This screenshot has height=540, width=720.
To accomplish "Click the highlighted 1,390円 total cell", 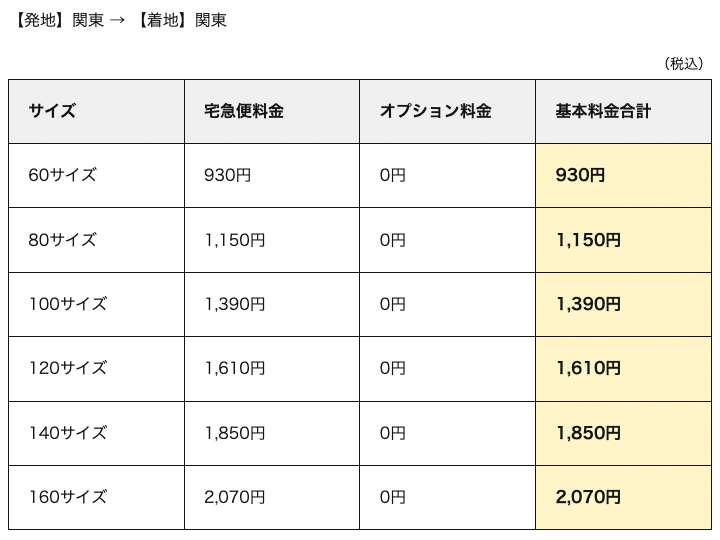I will (588, 304).
